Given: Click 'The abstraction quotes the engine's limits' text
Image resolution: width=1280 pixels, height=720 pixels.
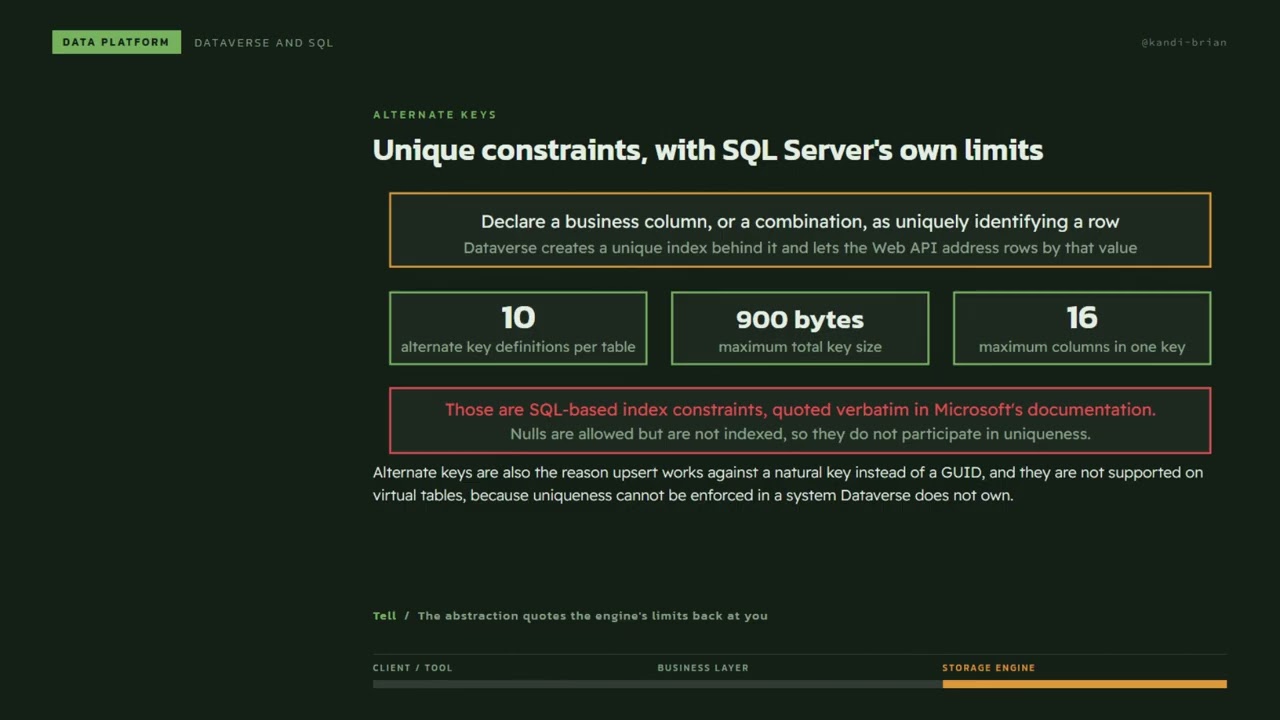Looking at the screenshot, I should click(593, 616).
